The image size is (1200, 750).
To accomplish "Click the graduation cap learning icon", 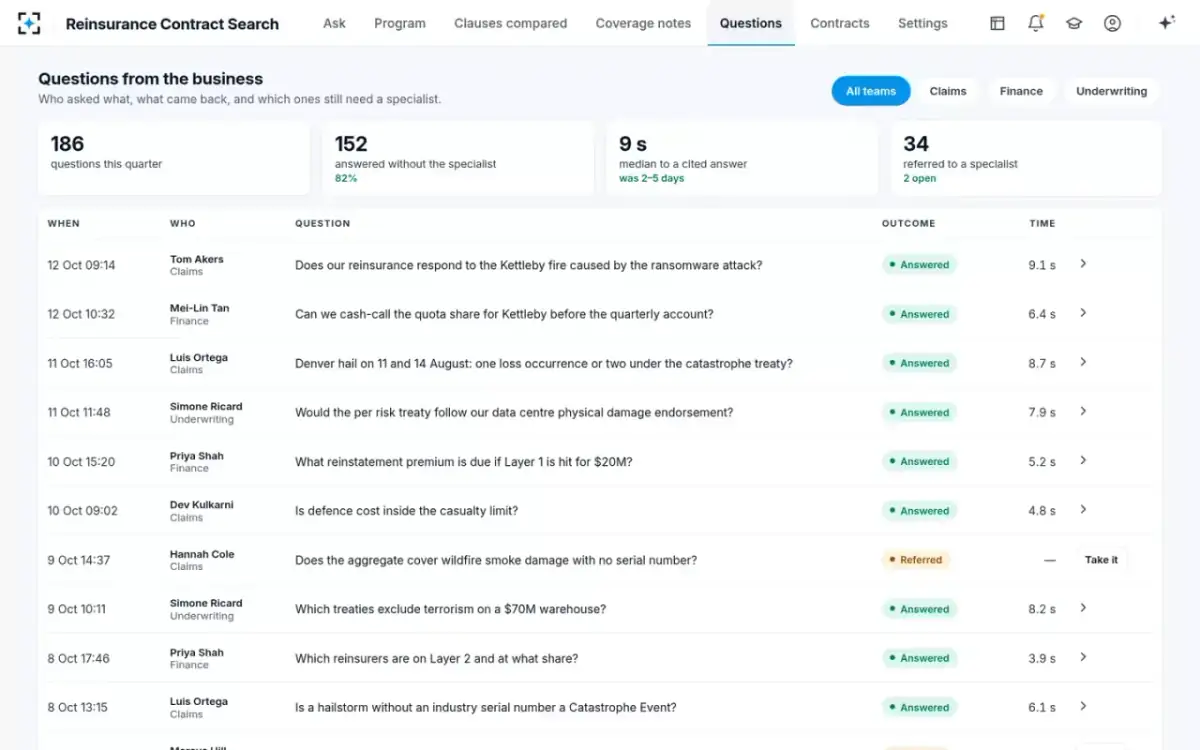I will [1074, 23].
